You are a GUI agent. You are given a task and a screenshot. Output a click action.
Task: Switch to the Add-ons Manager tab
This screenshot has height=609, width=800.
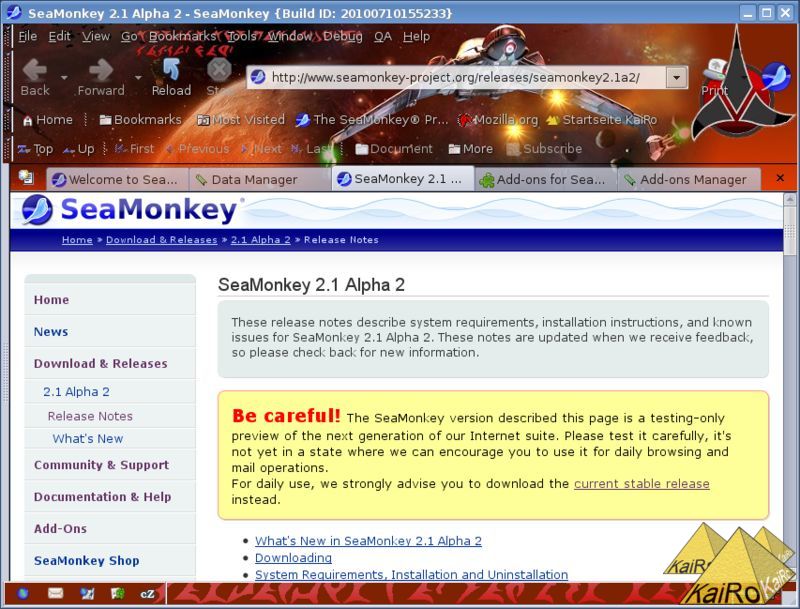point(689,180)
